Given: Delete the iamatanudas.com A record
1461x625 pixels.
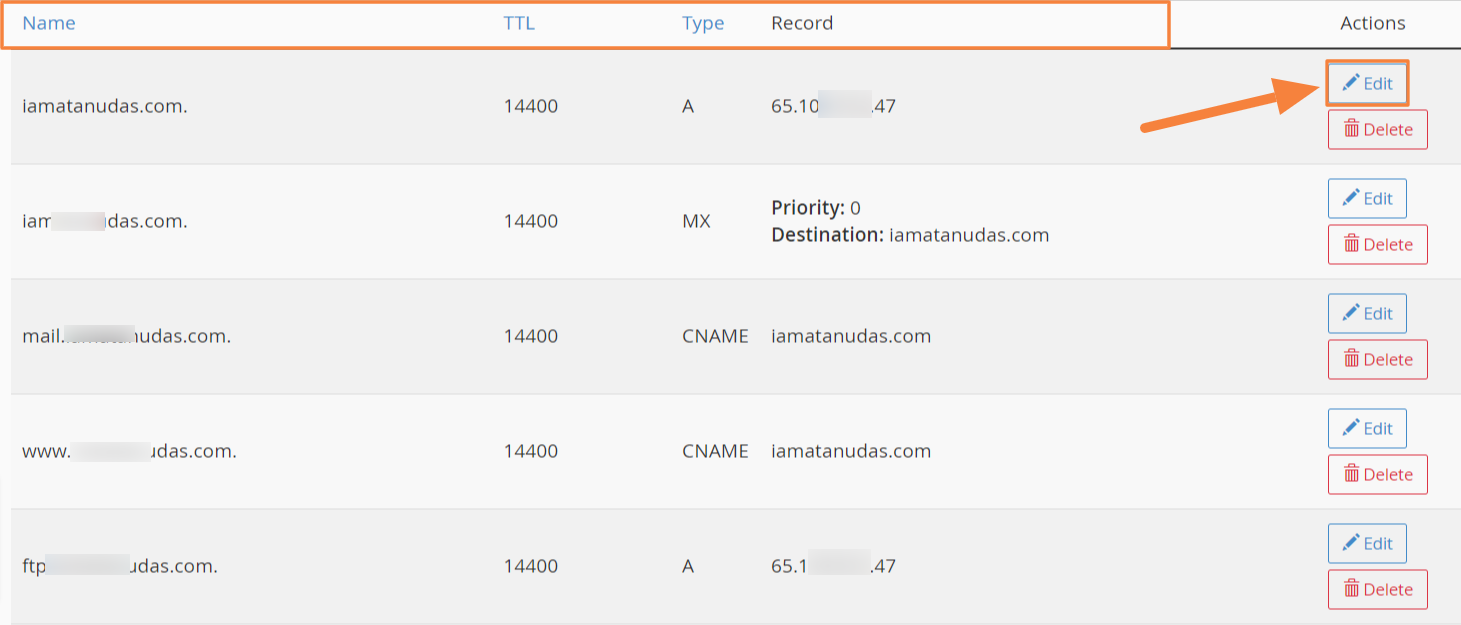Looking at the screenshot, I should click(x=1377, y=129).
